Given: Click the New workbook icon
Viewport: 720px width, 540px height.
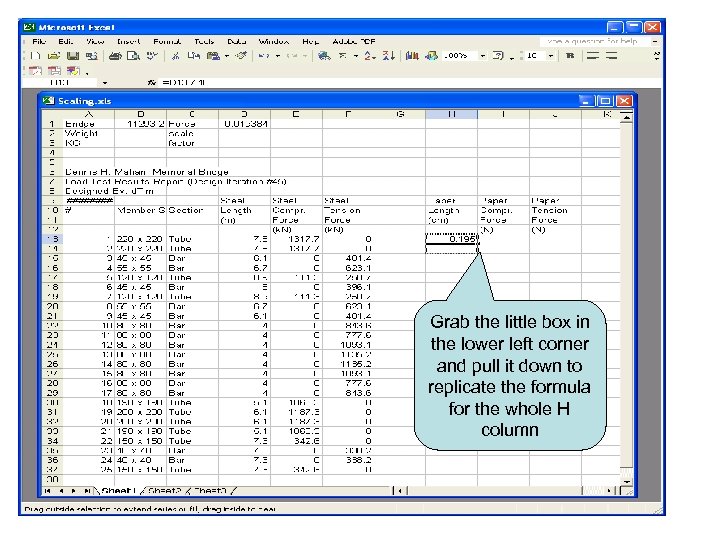Looking at the screenshot, I should (36, 56).
